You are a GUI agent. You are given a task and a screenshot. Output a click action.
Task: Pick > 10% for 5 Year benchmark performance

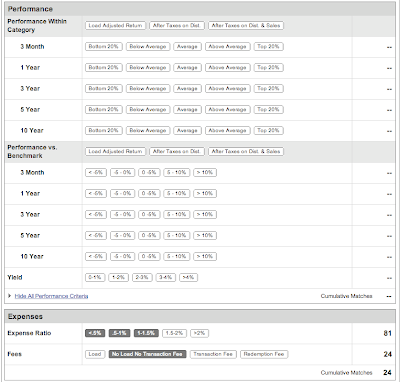pos(205,236)
